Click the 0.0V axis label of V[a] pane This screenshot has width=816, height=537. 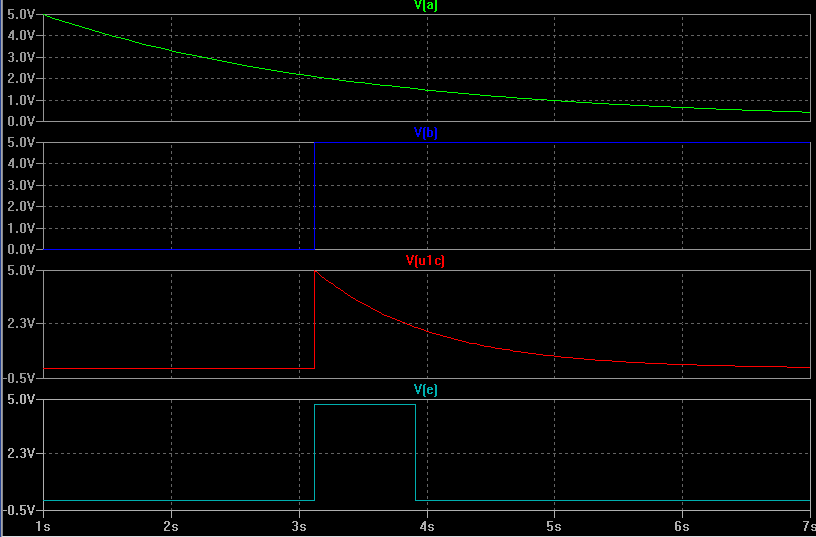pos(21,121)
